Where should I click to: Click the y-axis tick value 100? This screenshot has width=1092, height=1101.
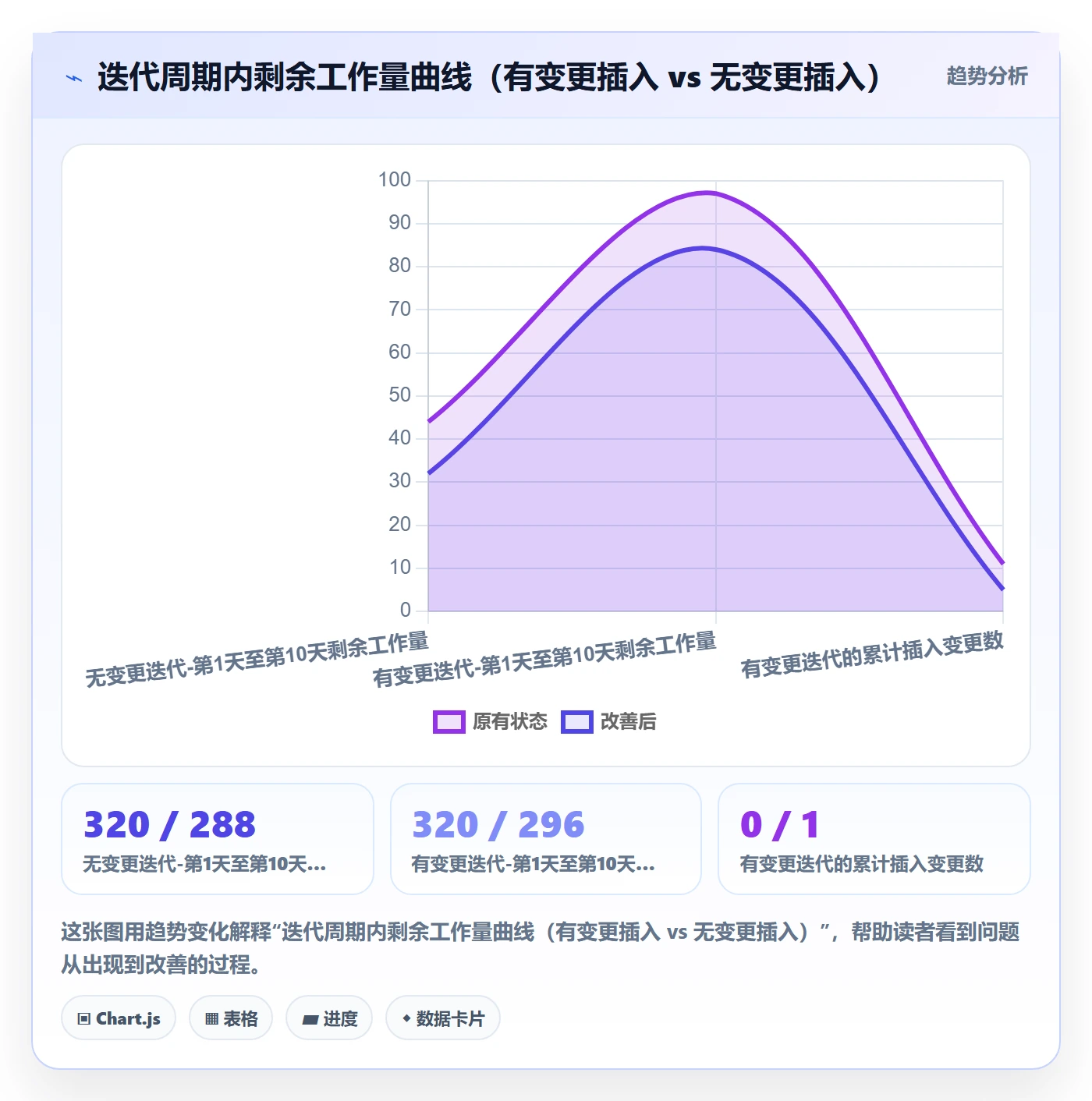coord(395,180)
